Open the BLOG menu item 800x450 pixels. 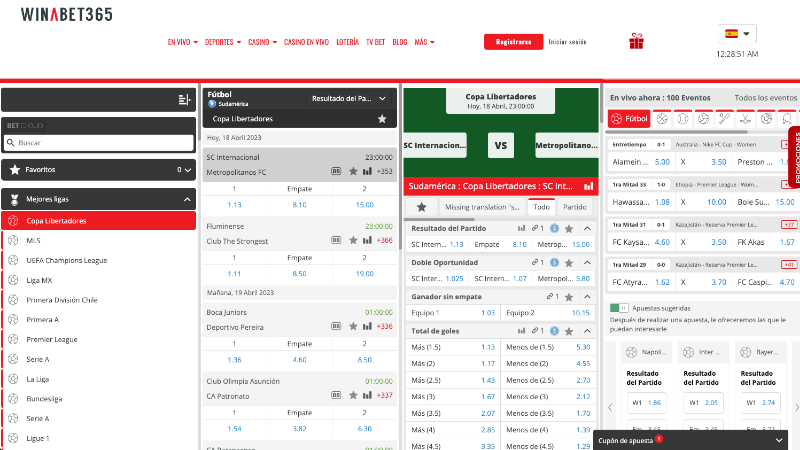click(399, 42)
